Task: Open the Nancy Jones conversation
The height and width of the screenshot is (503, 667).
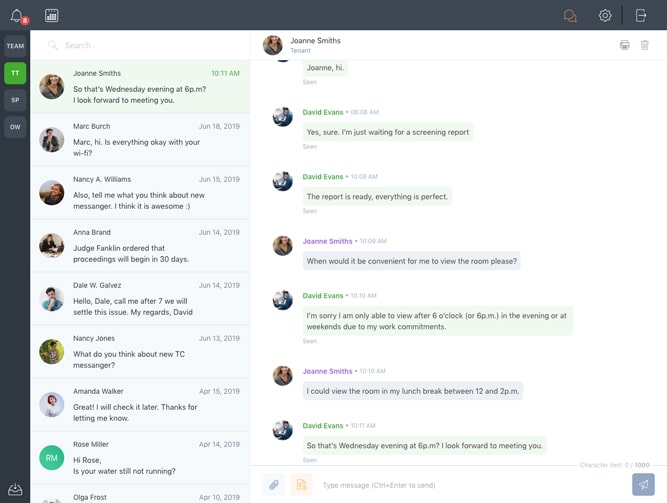Action: point(140,352)
